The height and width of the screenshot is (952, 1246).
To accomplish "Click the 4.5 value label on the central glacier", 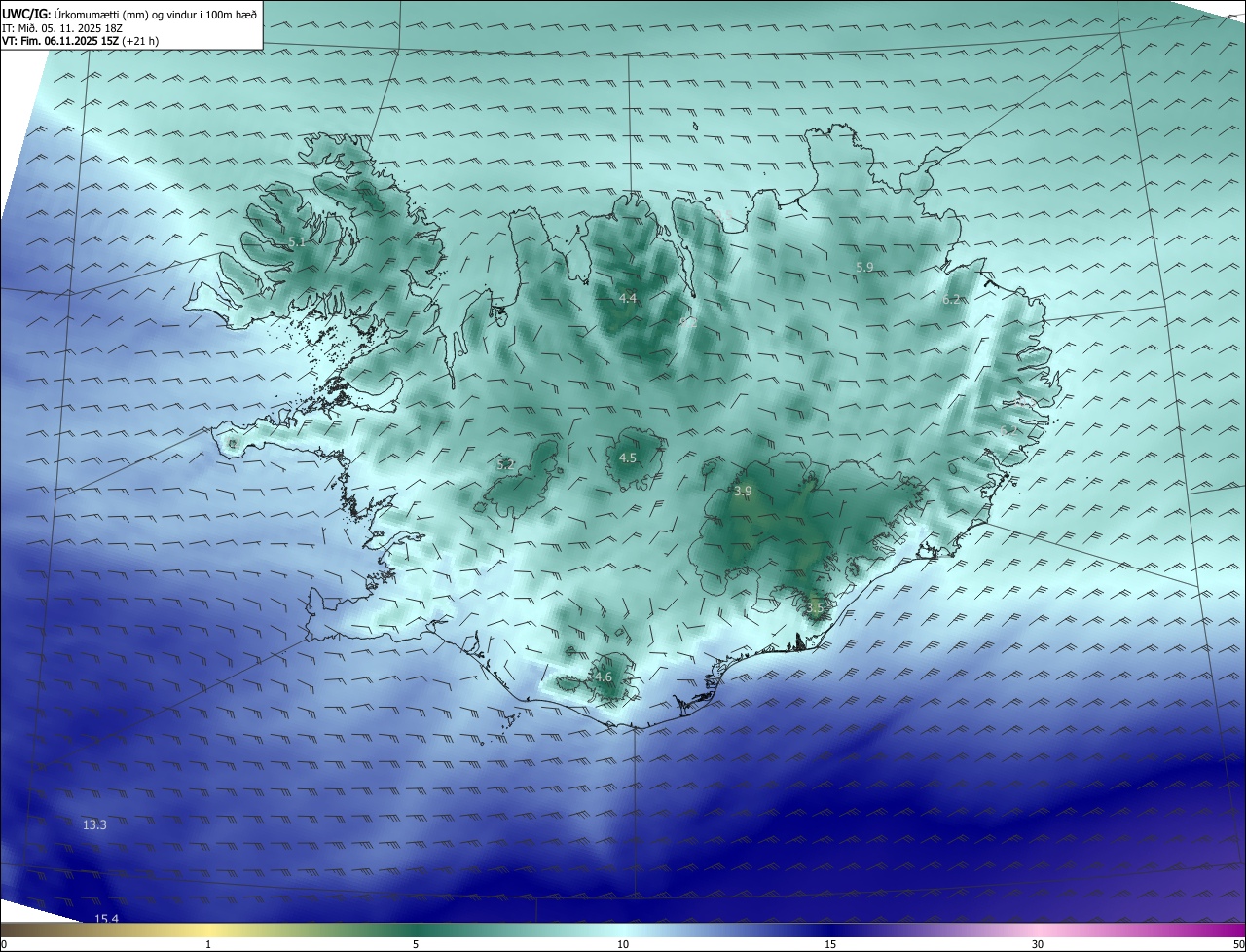I will pyautogui.click(x=628, y=458).
